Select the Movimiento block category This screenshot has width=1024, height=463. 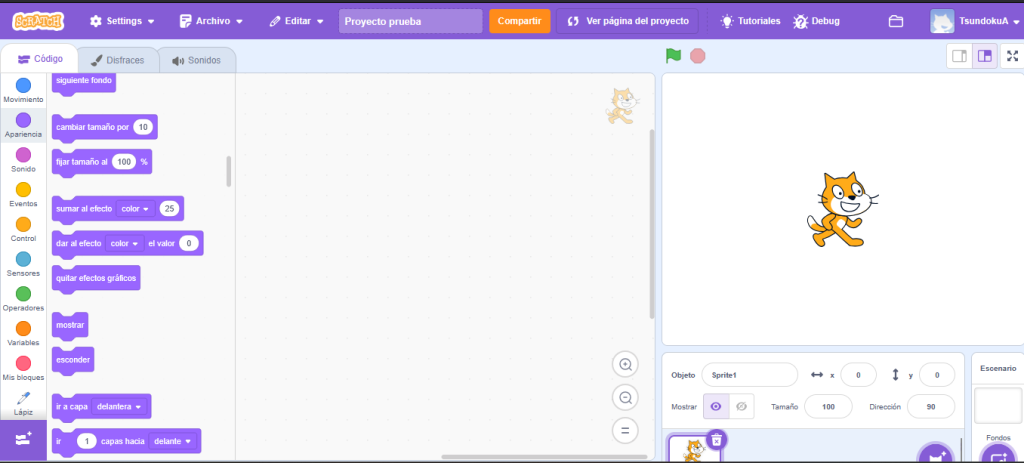(x=24, y=91)
